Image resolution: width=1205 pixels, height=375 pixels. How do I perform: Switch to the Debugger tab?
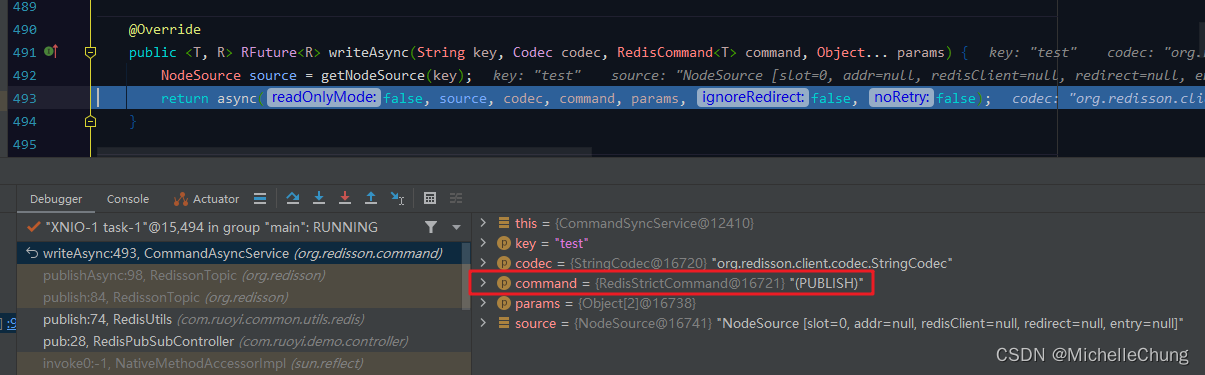point(56,199)
